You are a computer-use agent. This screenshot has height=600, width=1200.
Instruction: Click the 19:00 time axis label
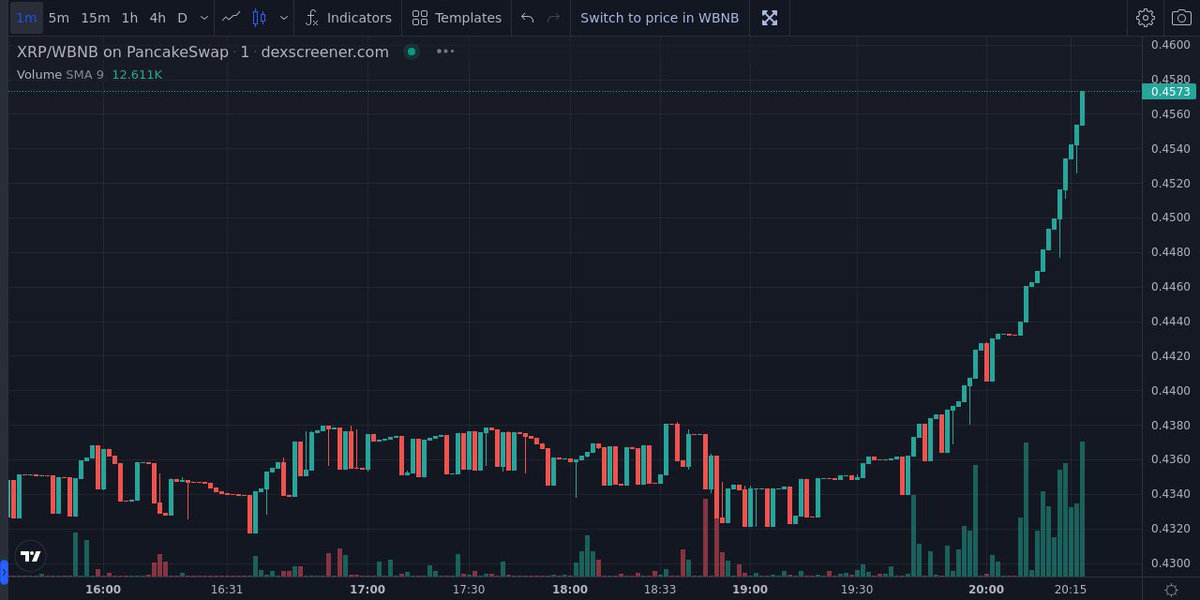(750, 589)
